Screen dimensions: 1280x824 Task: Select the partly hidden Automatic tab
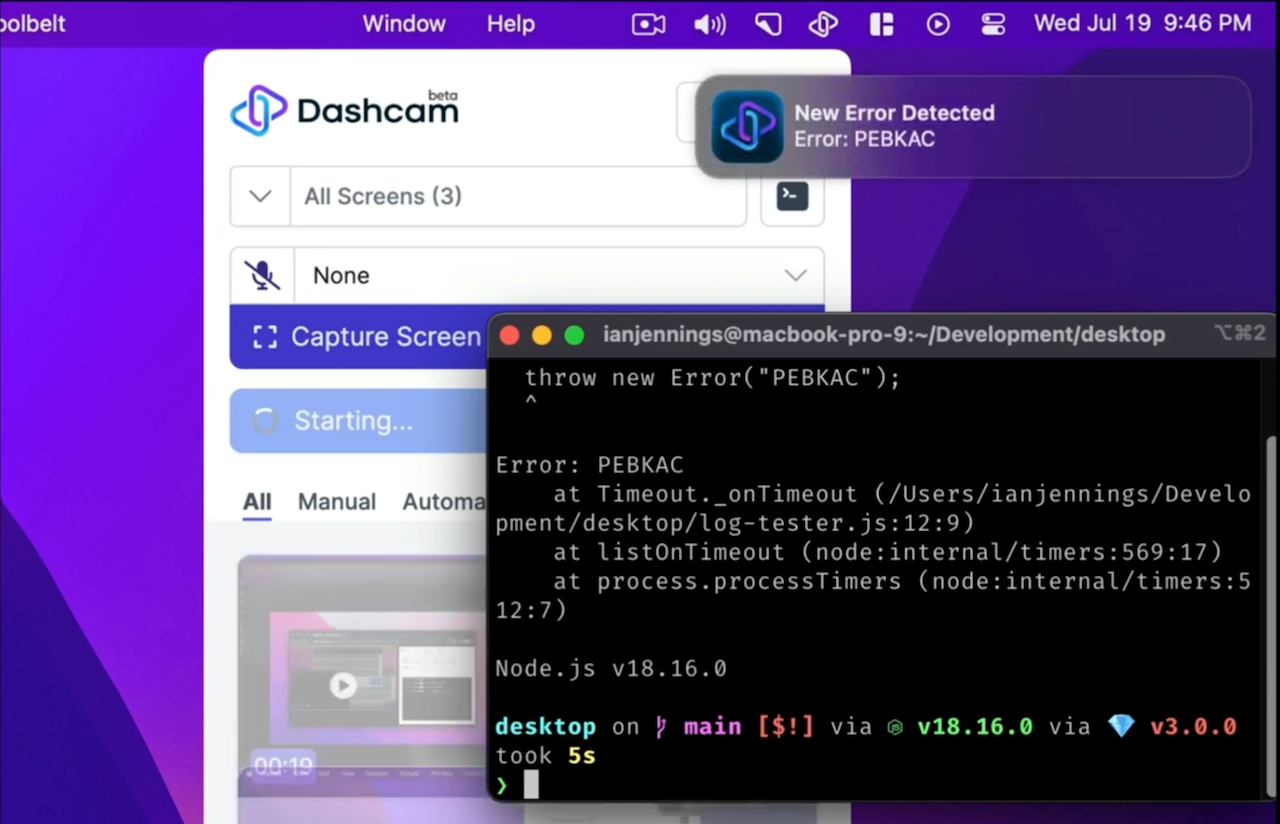[x=445, y=502]
